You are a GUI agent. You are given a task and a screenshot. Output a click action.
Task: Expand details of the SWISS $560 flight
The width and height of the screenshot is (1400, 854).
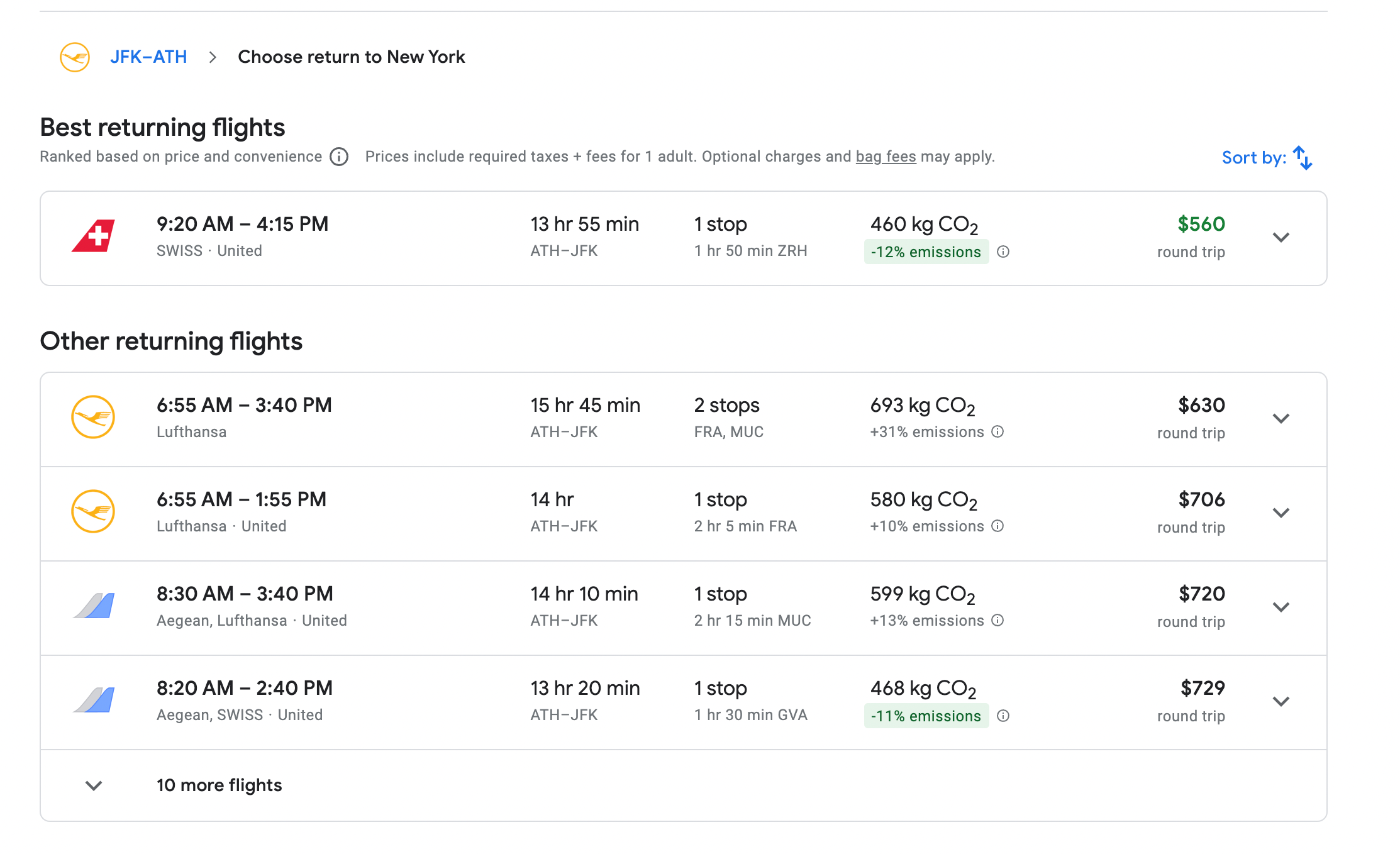coord(1282,238)
